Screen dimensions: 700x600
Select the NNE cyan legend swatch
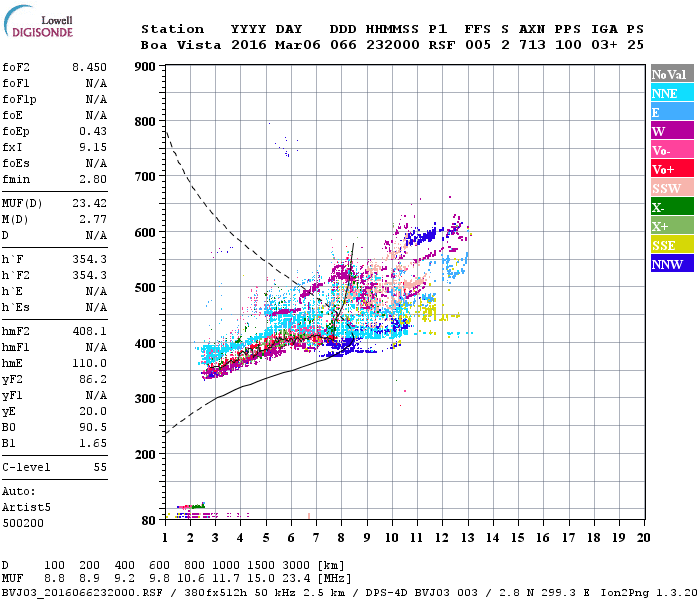[672, 93]
